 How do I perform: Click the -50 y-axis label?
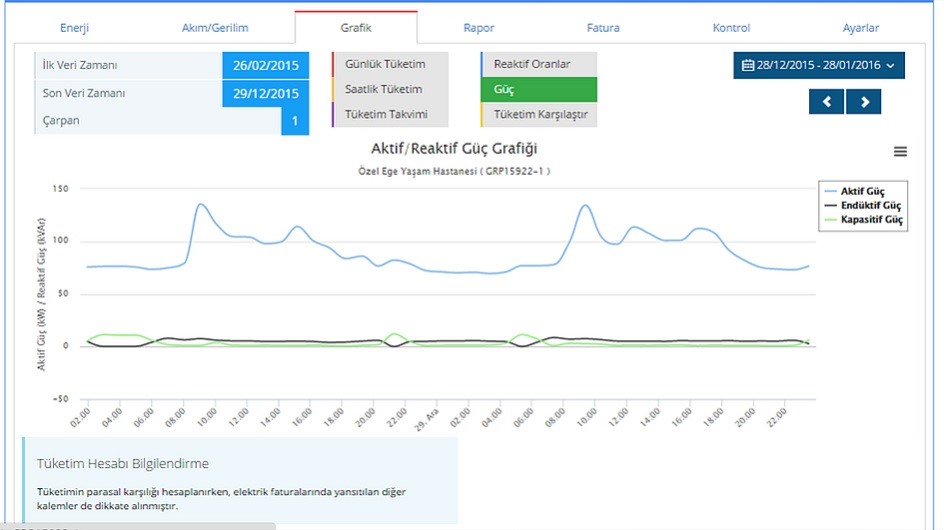click(60, 399)
